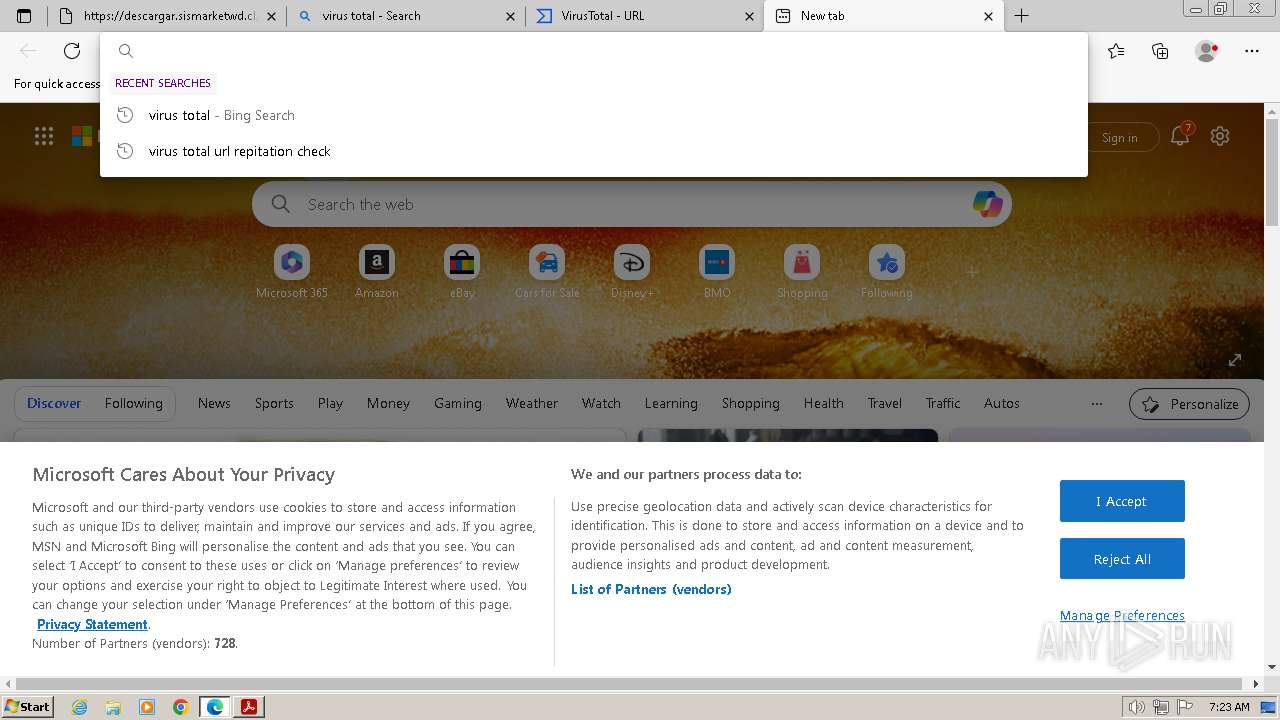
Task: Switch to the virus total - Search tab
Action: tap(405, 16)
